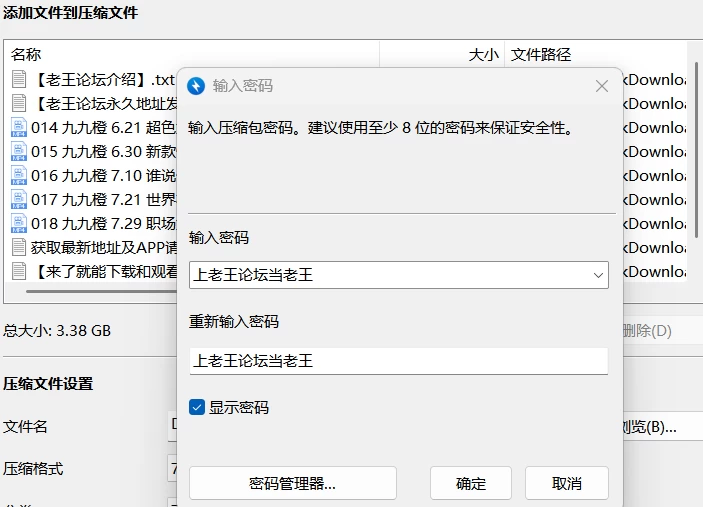703x507 pixels.
Task: Select file row 016 九九橙 7.10
Action: (93, 175)
